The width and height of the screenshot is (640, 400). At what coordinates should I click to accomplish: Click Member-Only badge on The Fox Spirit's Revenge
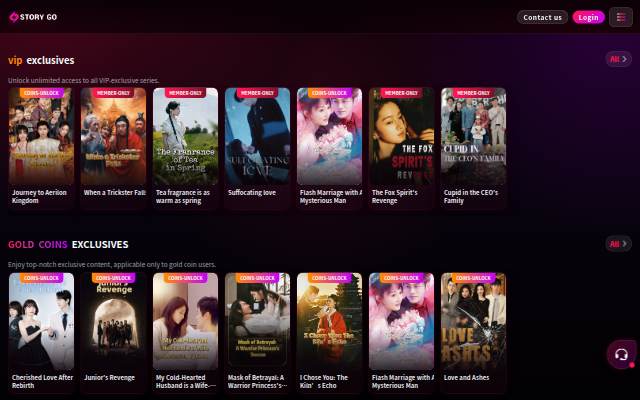401,93
